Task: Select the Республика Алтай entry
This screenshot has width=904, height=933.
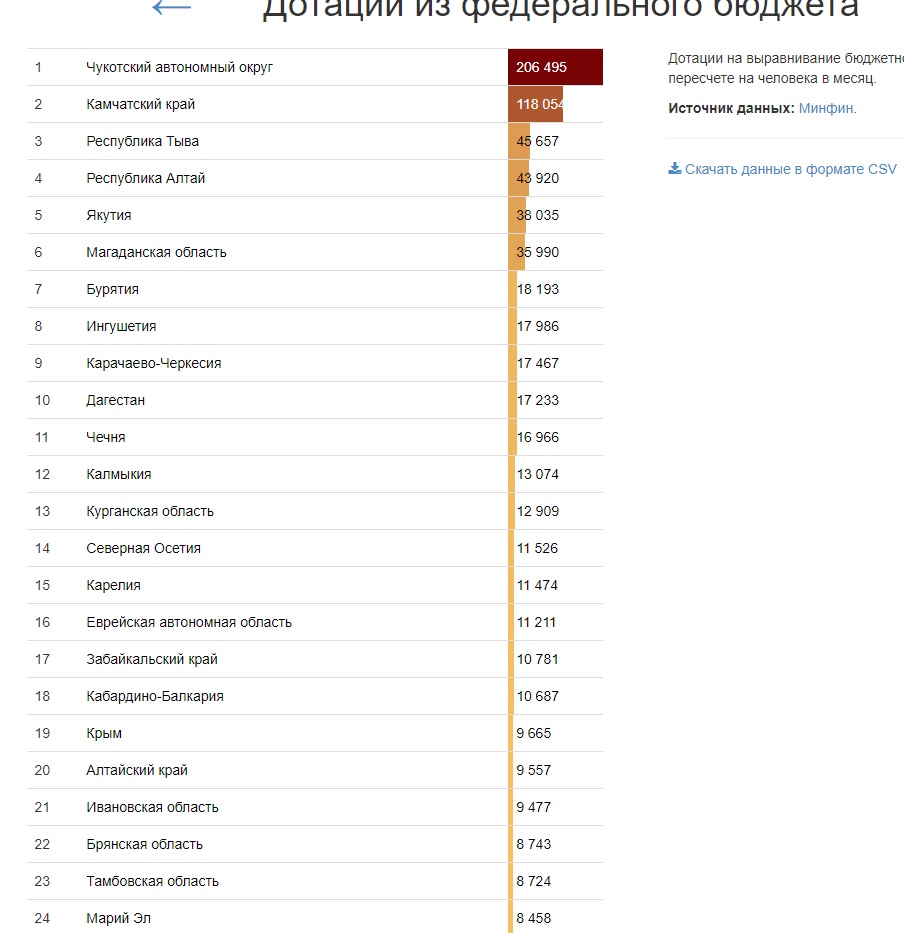Action: 315,178
